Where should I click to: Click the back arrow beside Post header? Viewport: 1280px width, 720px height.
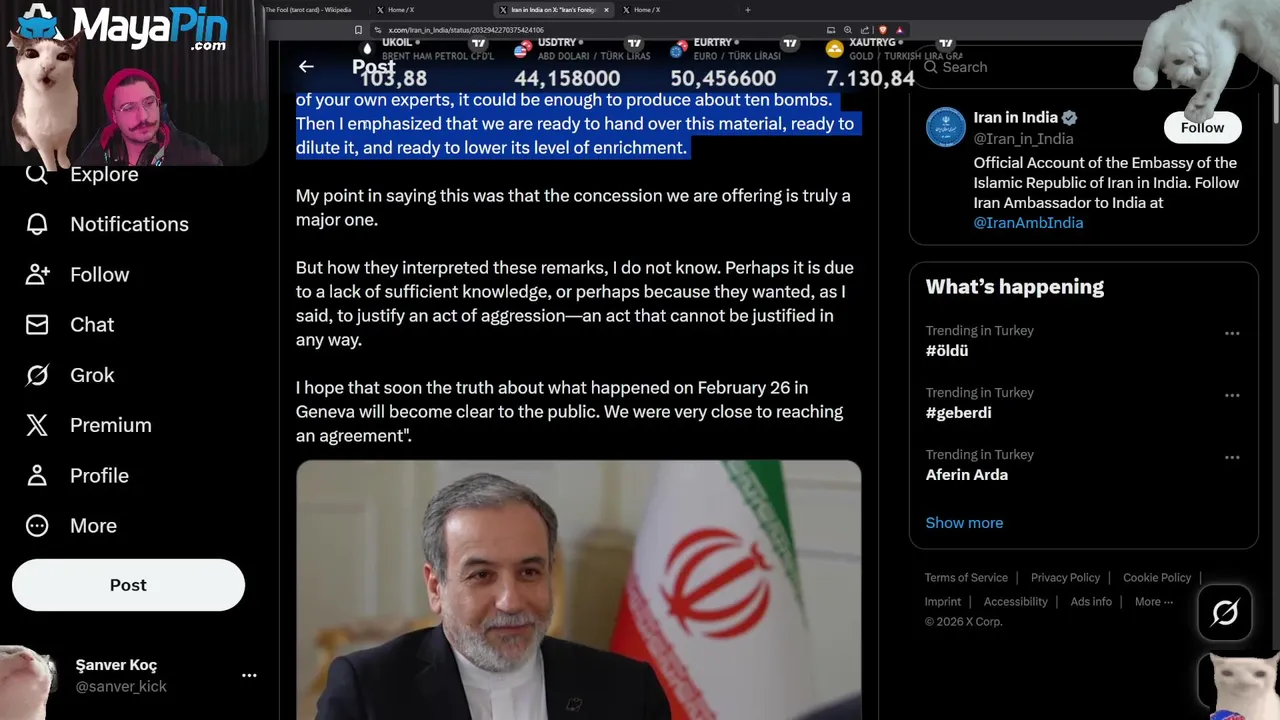pos(306,67)
